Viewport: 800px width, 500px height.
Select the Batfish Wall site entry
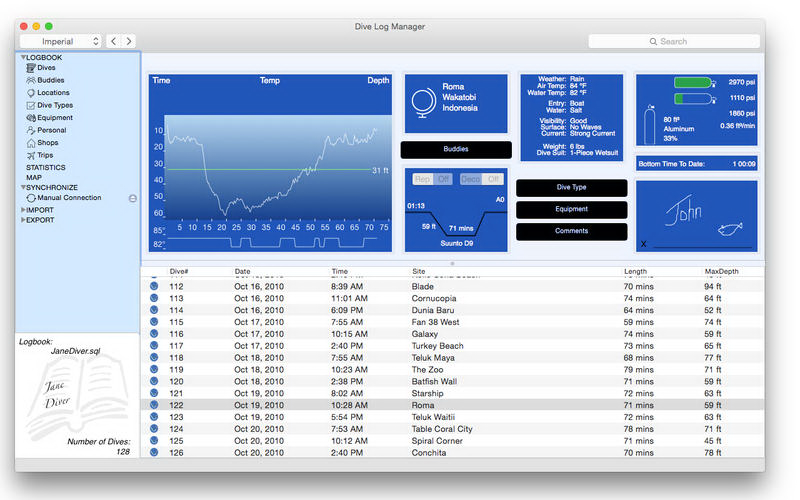(x=434, y=382)
